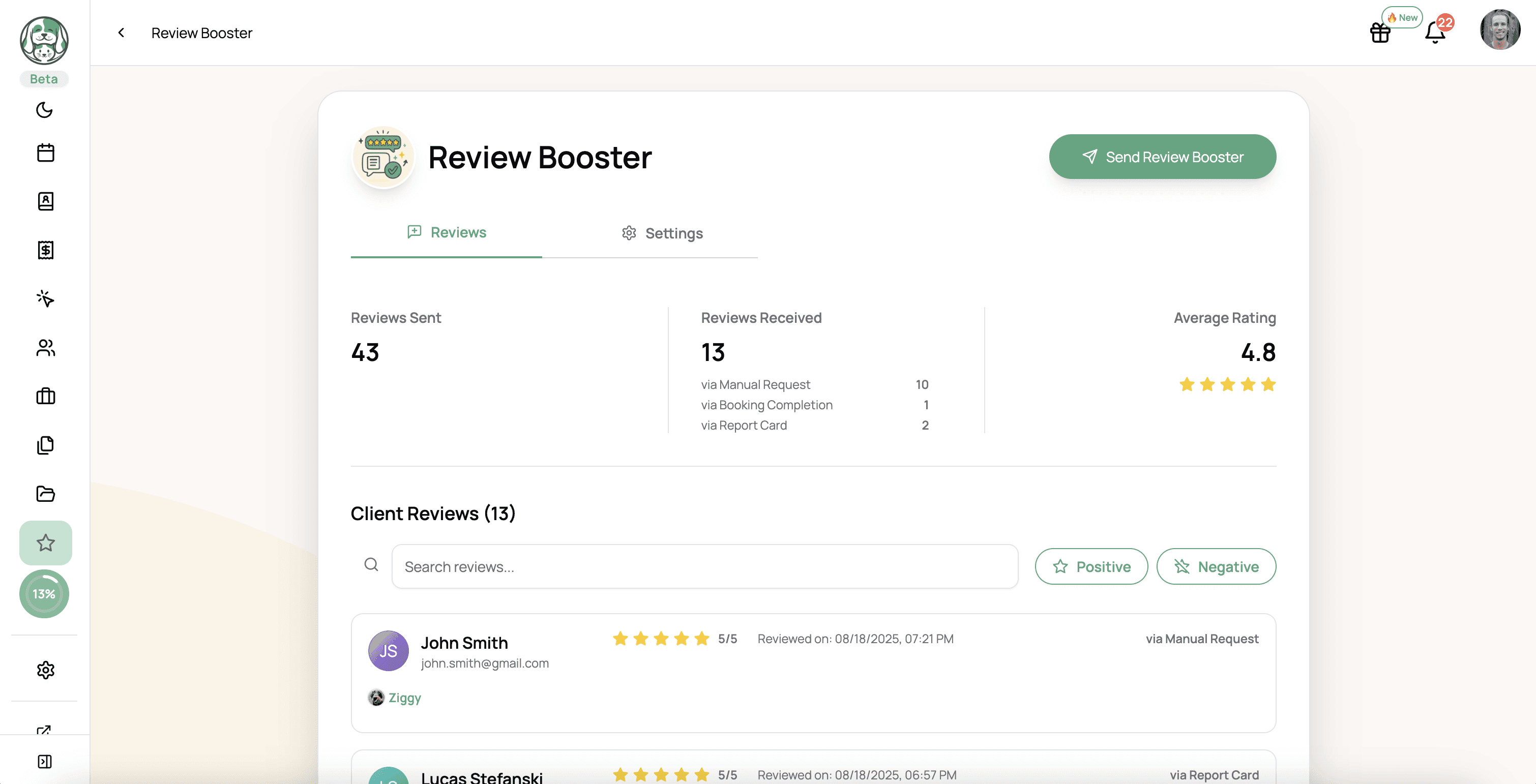The image size is (1536, 784).
Task: Open the calendar sidebar icon
Action: coord(45,153)
